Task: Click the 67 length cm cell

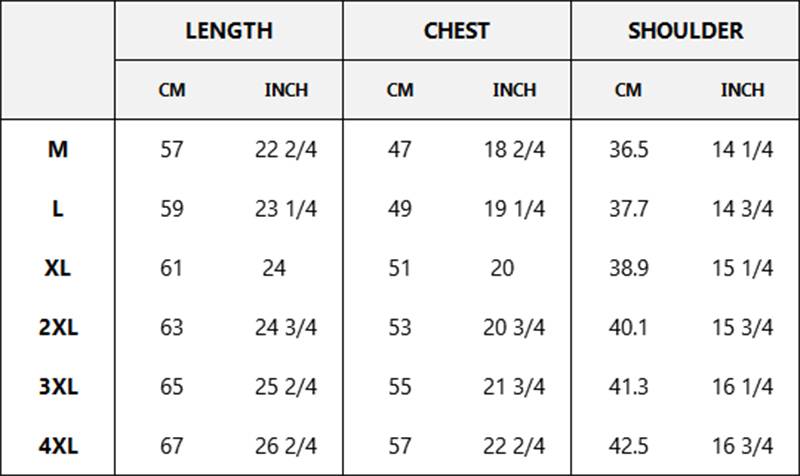Action: pyautogui.click(x=171, y=446)
